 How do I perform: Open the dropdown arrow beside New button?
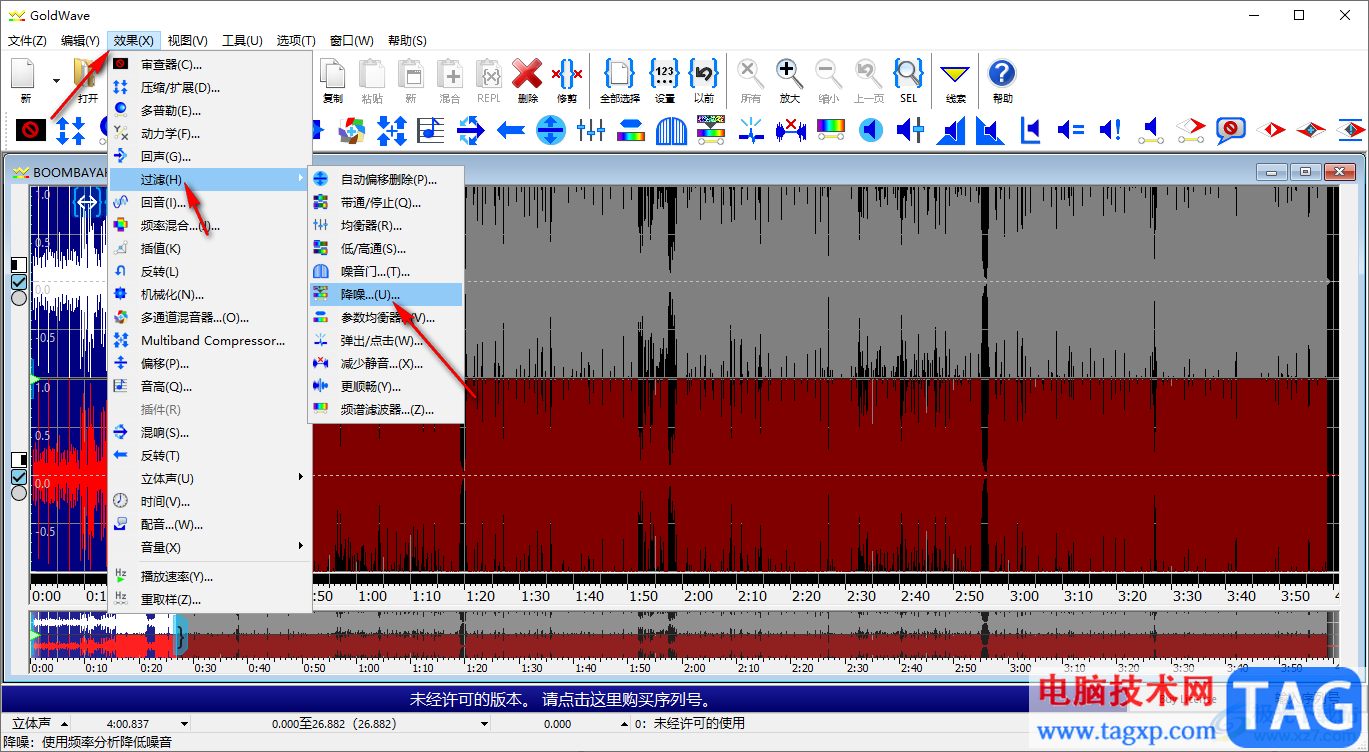coord(56,80)
